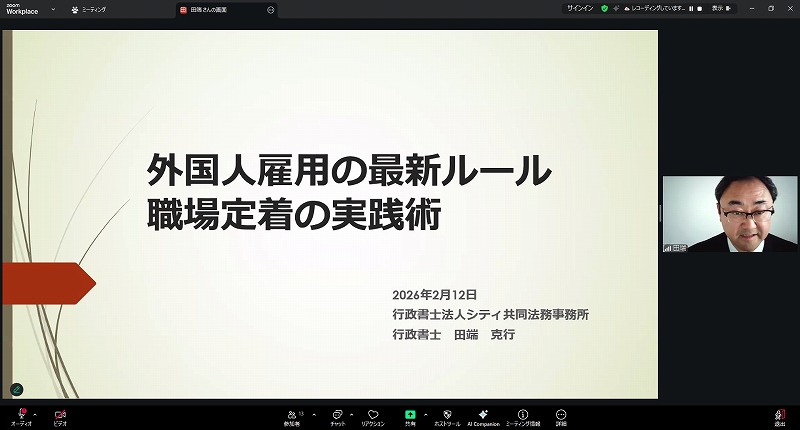Expand the participants options chevron
The image size is (800, 430).
314,413
